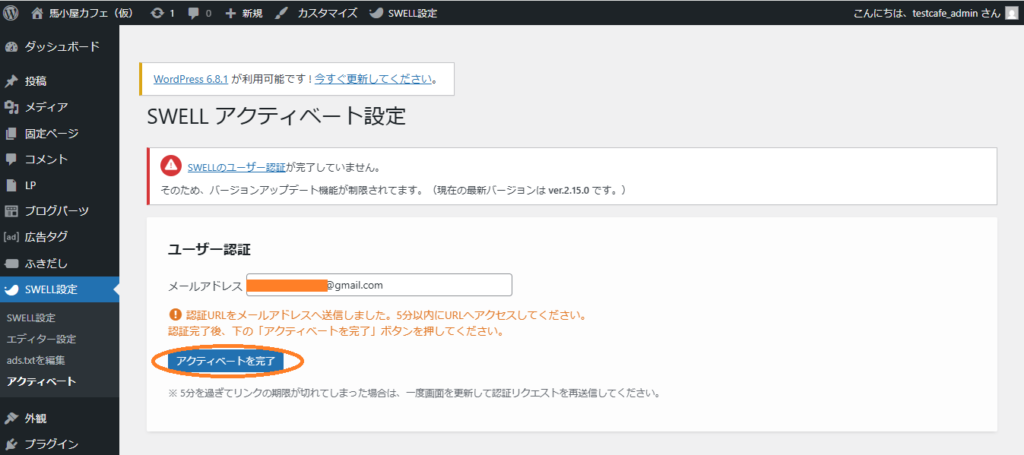Click the [ad] icon beside 広告タグ

click(x=11, y=237)
